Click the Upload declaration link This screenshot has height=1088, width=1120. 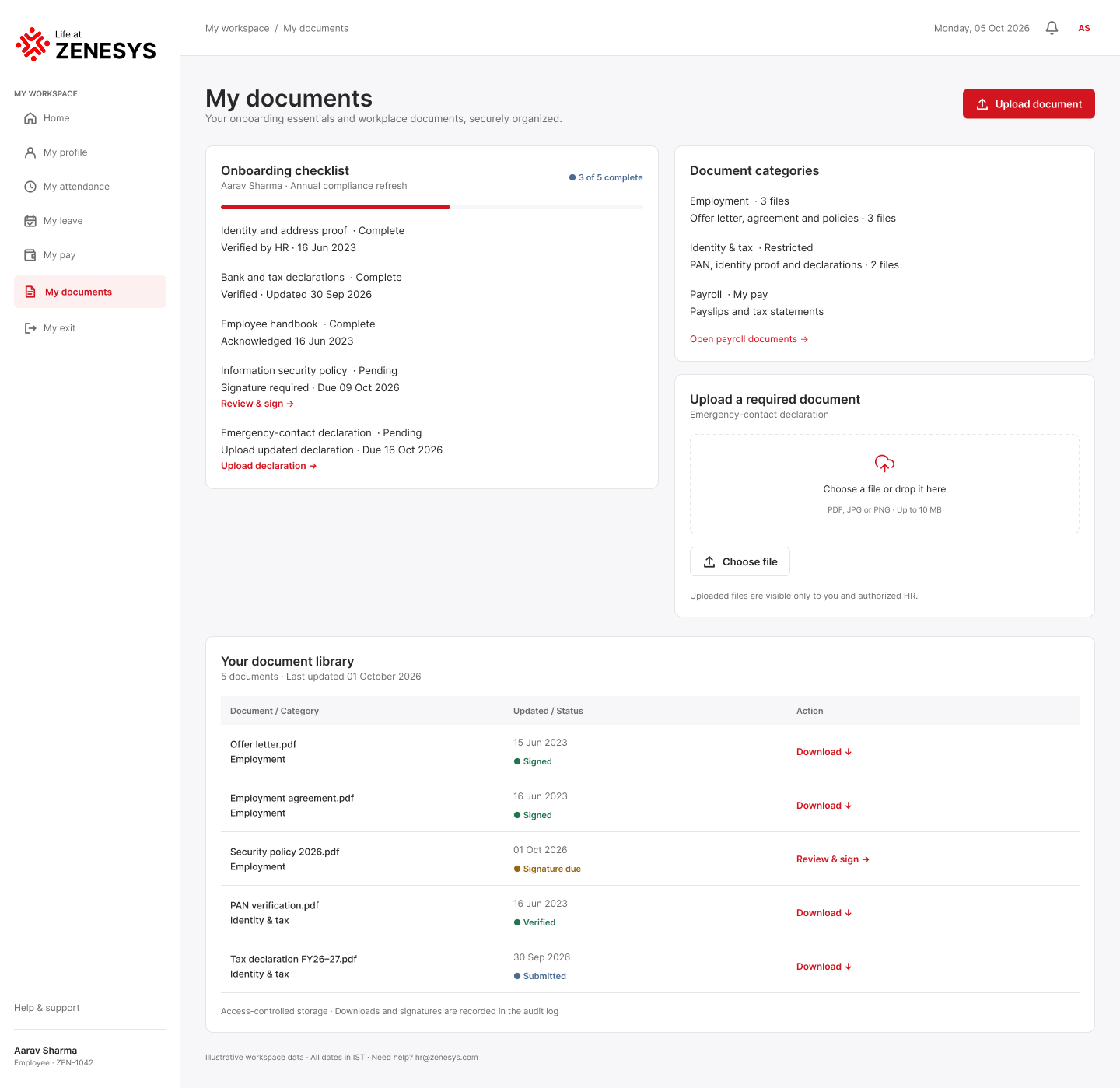tap(269, 466)
